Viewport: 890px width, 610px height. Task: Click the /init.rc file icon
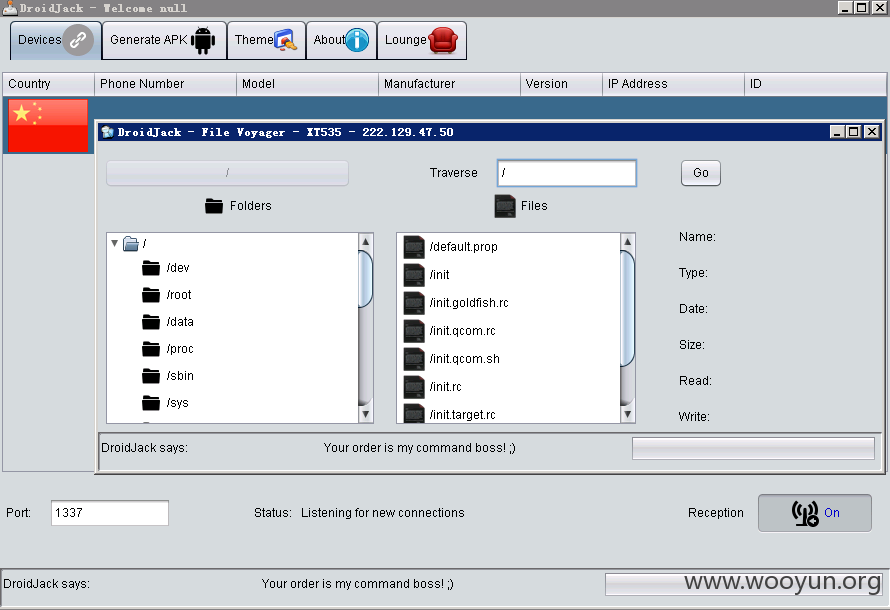click(414, 387)
